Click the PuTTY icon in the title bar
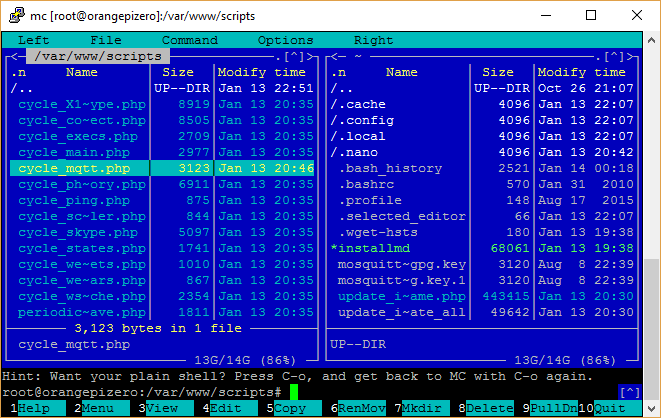 click(14, 14)
